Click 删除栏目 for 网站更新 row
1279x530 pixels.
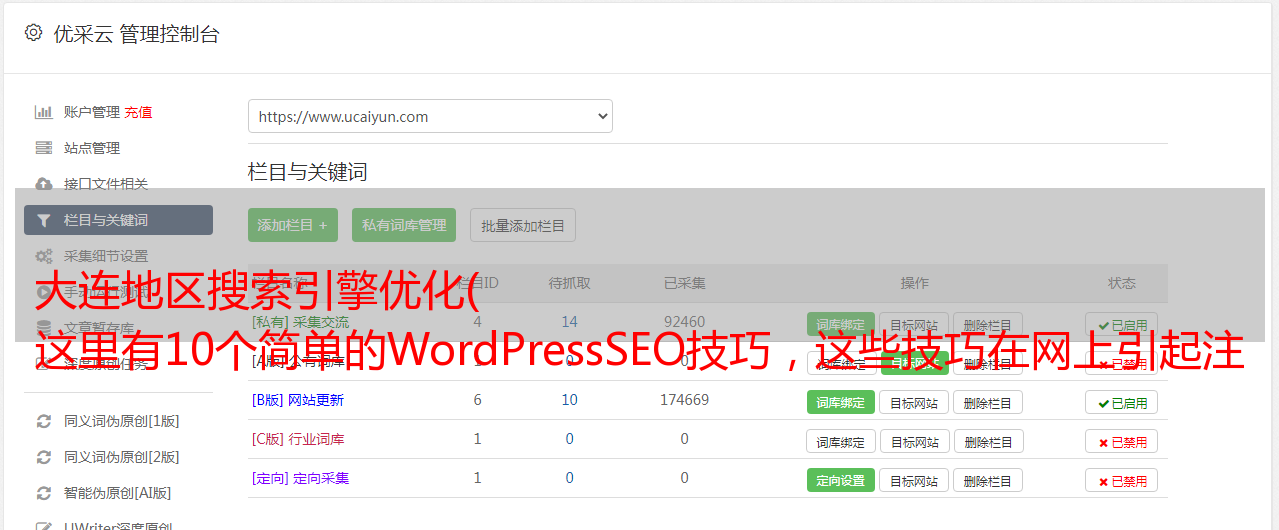(988, 402)
